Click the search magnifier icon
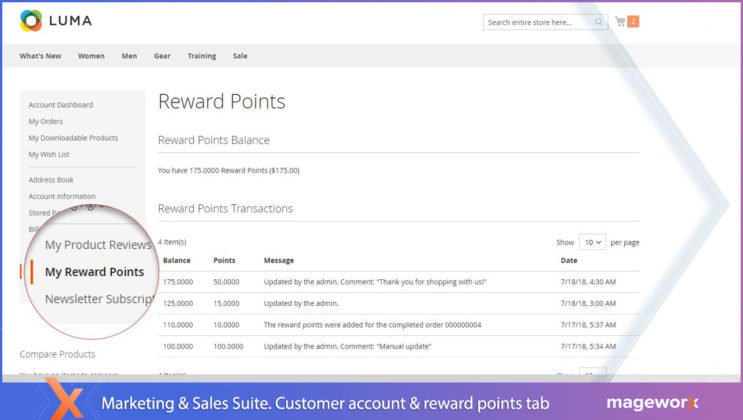Viewport: 743px width, 420px height. [x=598, y=22]
